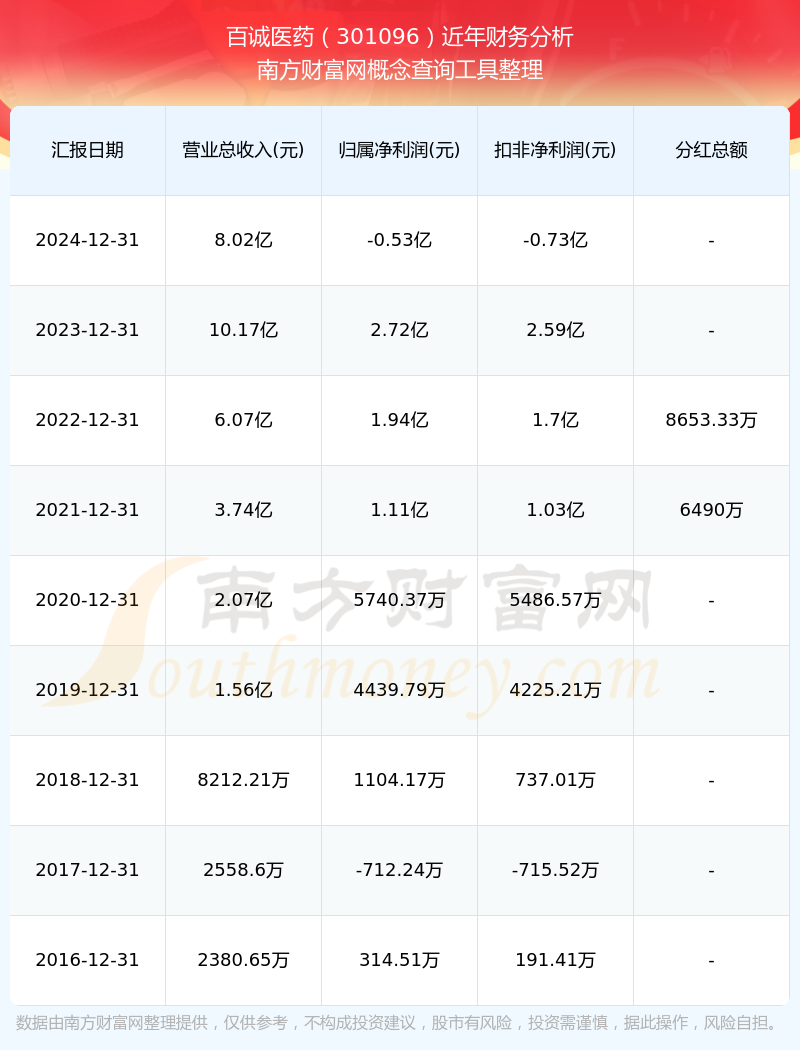Select the 1104.17万 net profit cell

(400, 780)
